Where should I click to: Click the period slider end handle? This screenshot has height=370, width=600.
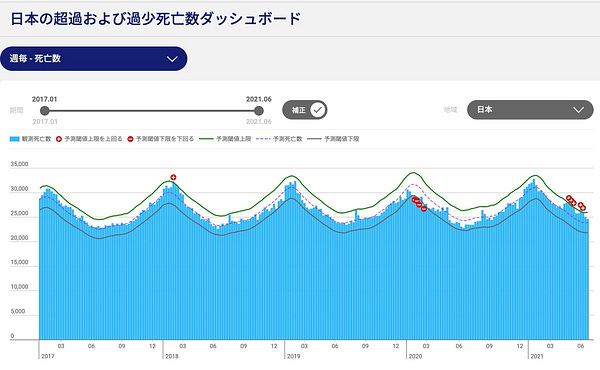(259, 111)
